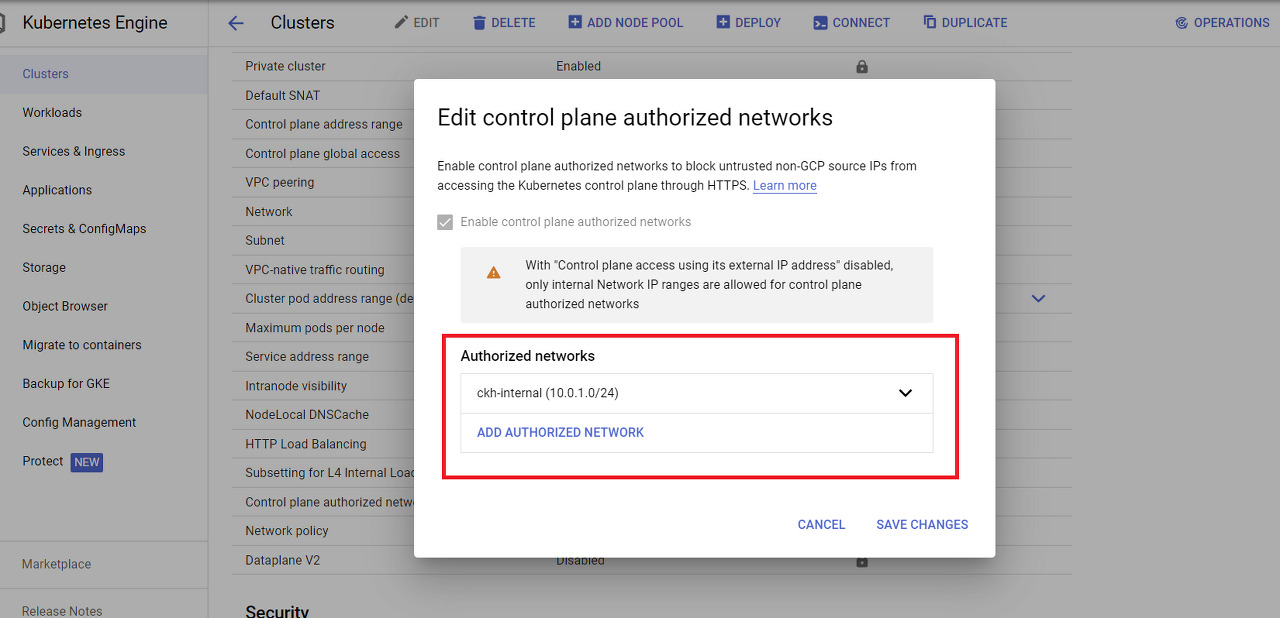Click the HTTP Load Balancing label
Screen dimensions: 1280x618
coord(306,444)
